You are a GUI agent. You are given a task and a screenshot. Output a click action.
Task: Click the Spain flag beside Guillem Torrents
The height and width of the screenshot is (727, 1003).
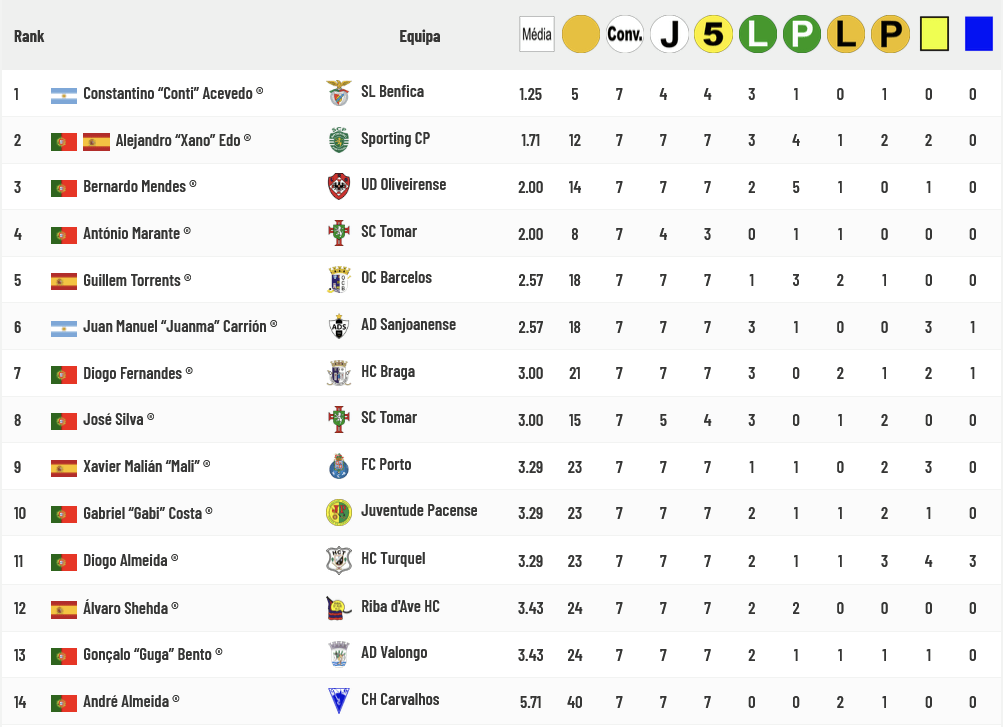[x=64, y=281]
